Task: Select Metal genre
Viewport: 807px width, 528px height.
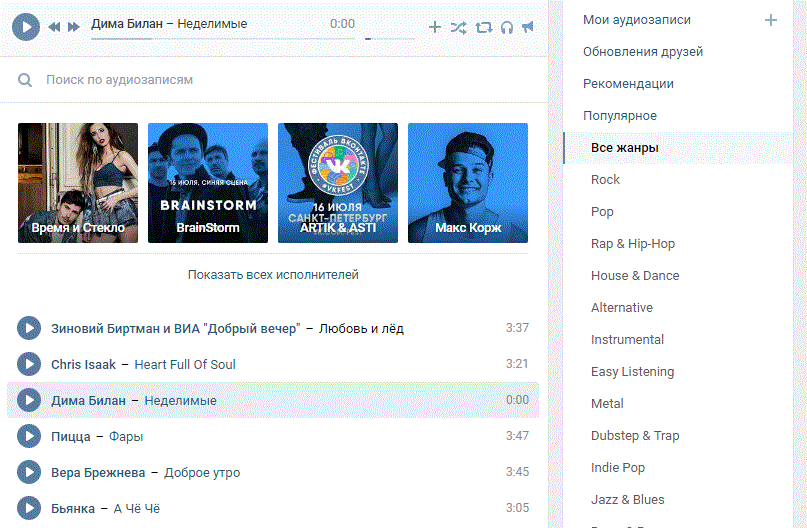Action: coord(607,403)
